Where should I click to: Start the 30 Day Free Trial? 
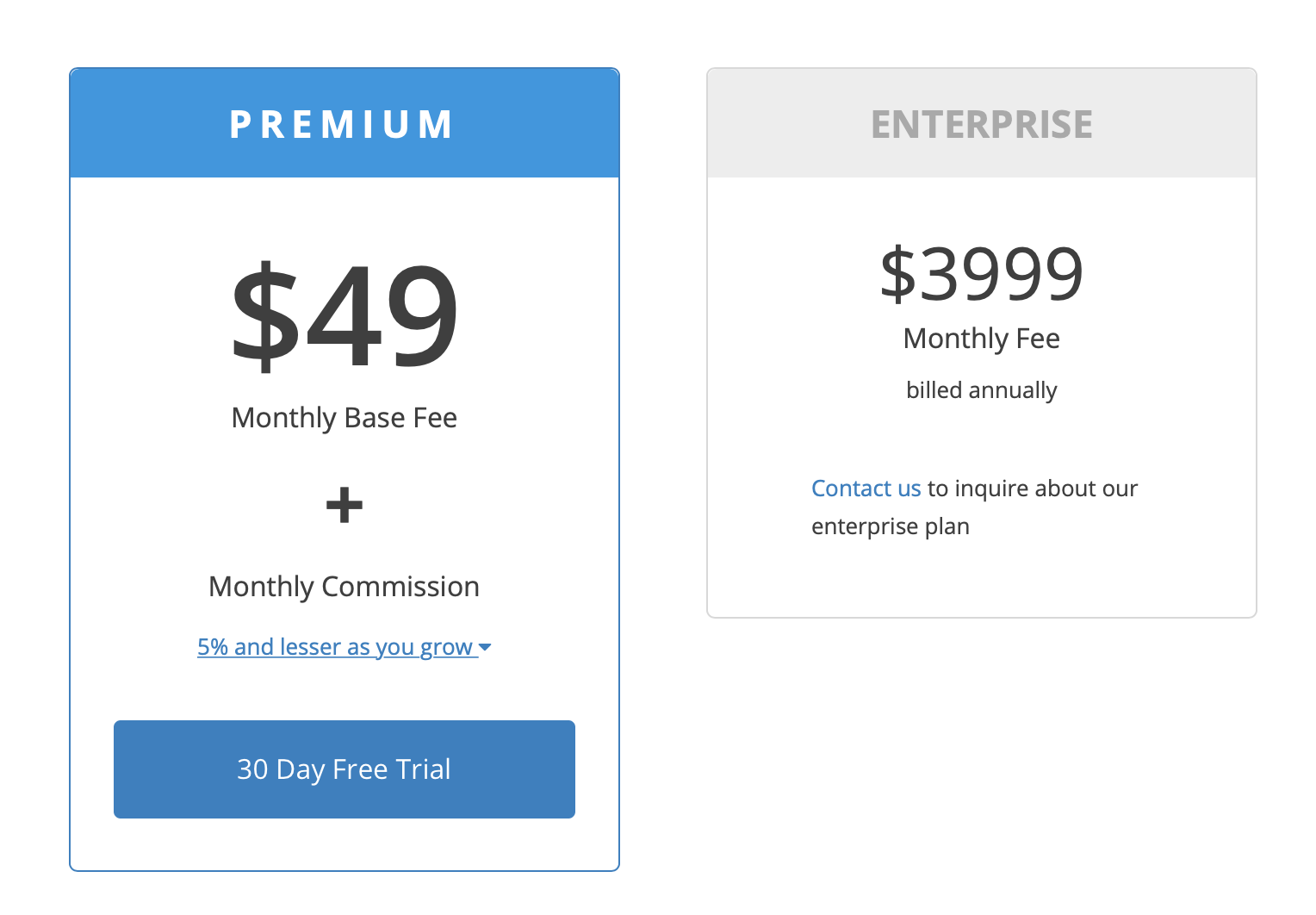click(x=344, y=769)
